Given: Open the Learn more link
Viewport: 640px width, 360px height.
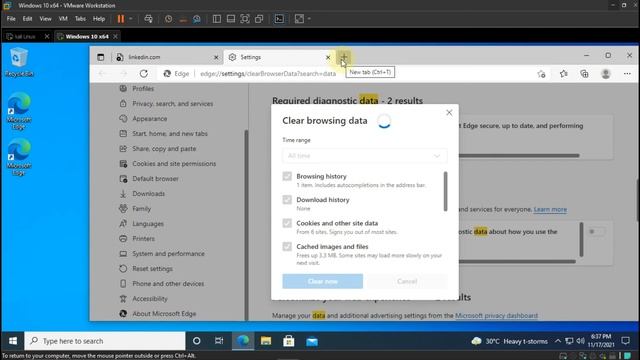Looking at the screenshot, I should tap(550, 209).
